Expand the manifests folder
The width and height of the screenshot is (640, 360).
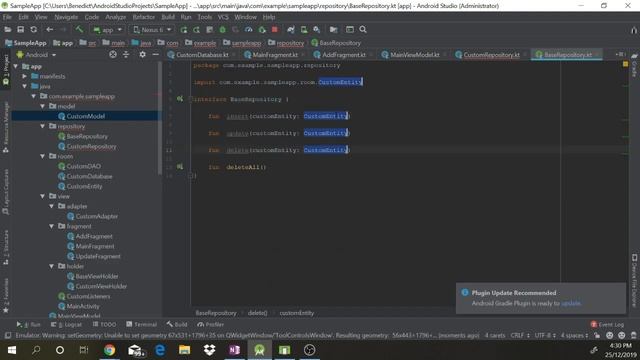point(24,76)
